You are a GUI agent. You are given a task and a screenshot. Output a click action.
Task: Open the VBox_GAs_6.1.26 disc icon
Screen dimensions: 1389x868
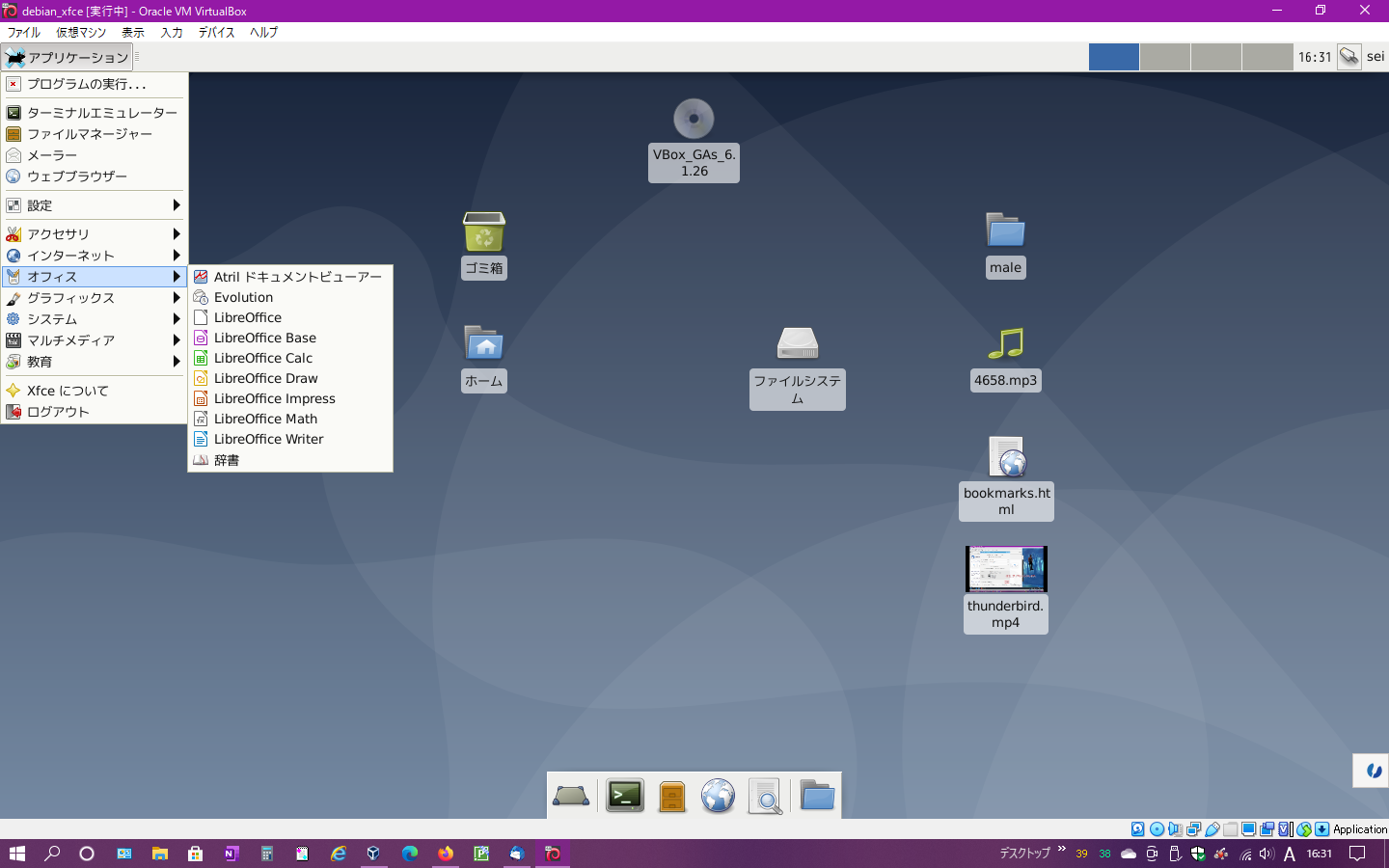[x=694, y=119]
